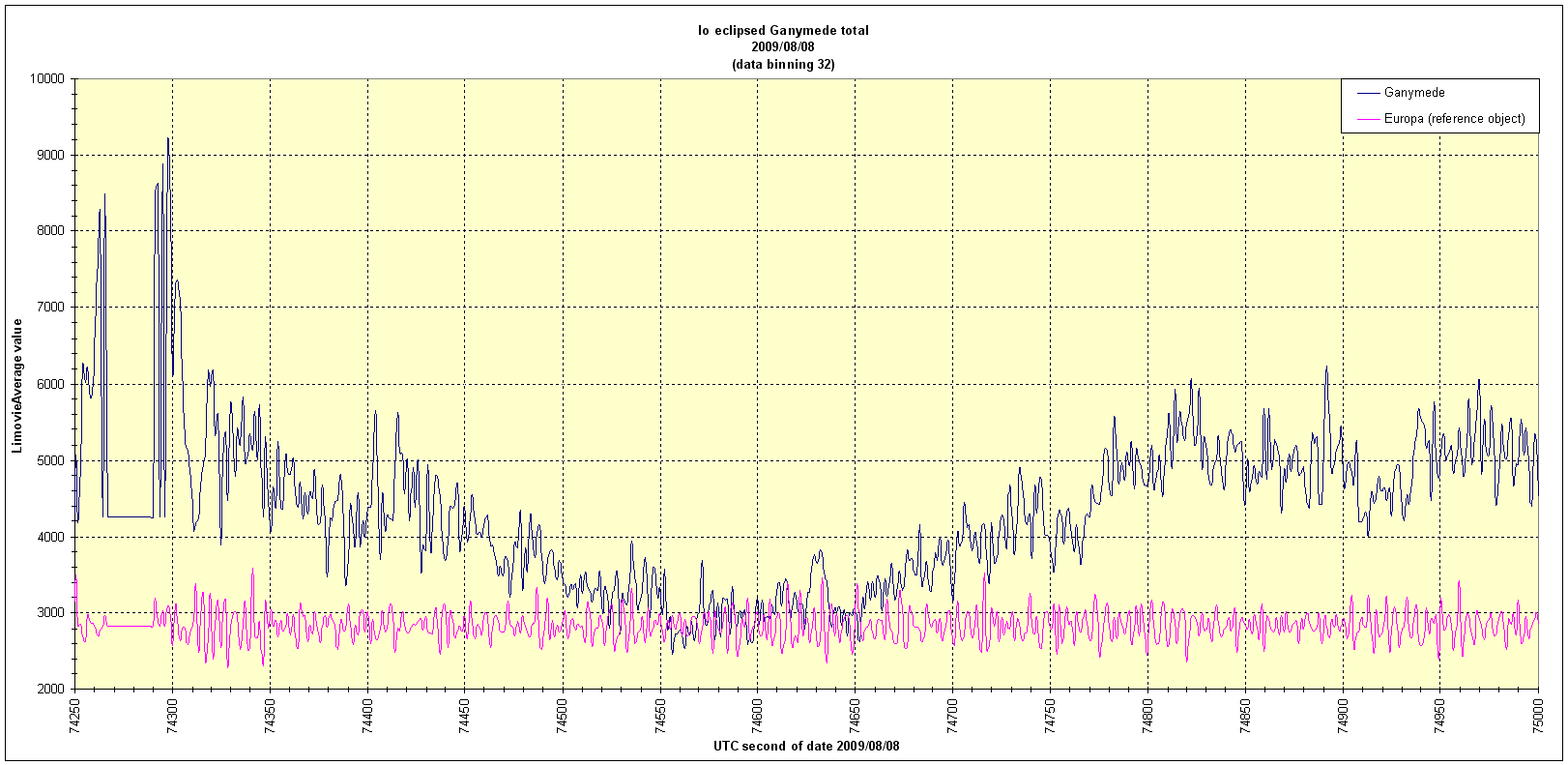This screenshot has width=1568, height=765.
Task: Click the Y-axis label 7000
Action: click(x=50, y=308)
